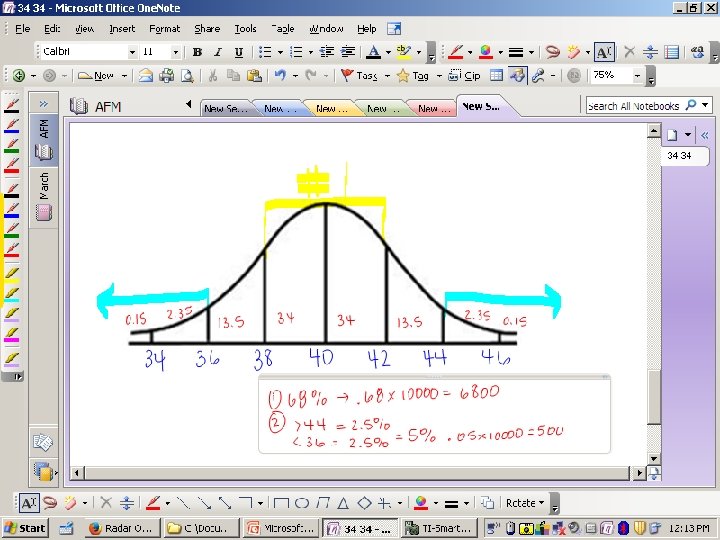Screen dimensions: 720x540
Task: Open the Share menu
Action: click(207, 28)
